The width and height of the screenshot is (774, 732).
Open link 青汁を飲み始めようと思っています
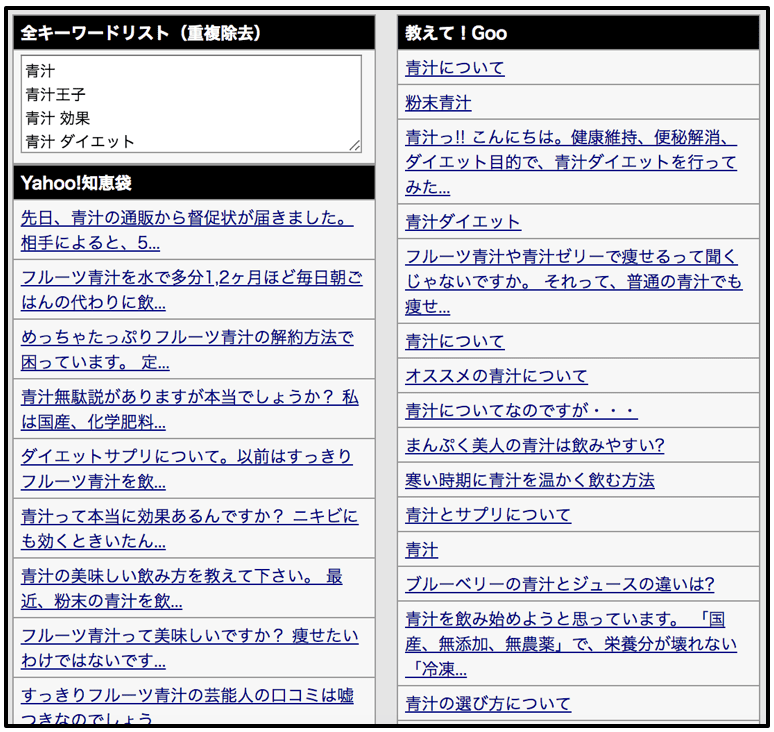pyautogui.click(x=571, y=644)
